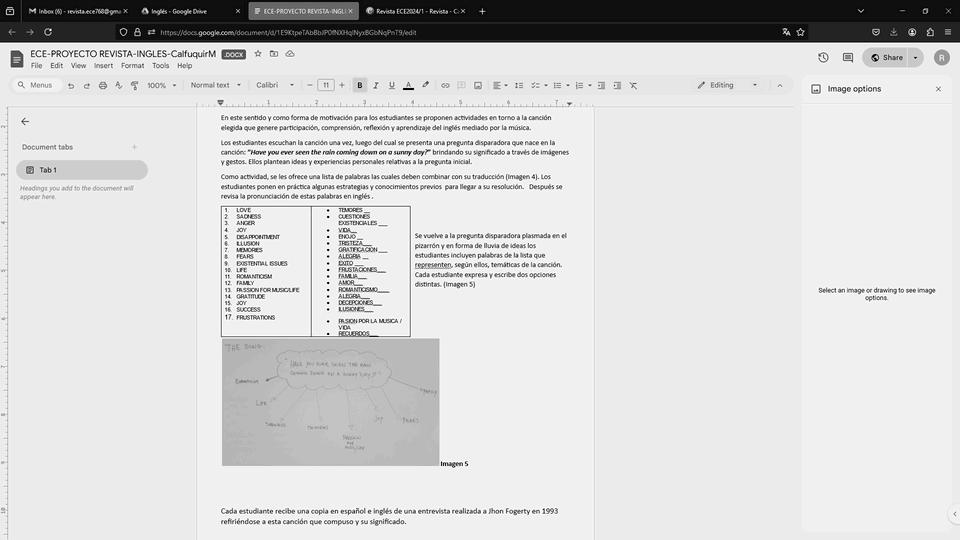
Task: Click the checklist icon
Action: click(536, 85)
